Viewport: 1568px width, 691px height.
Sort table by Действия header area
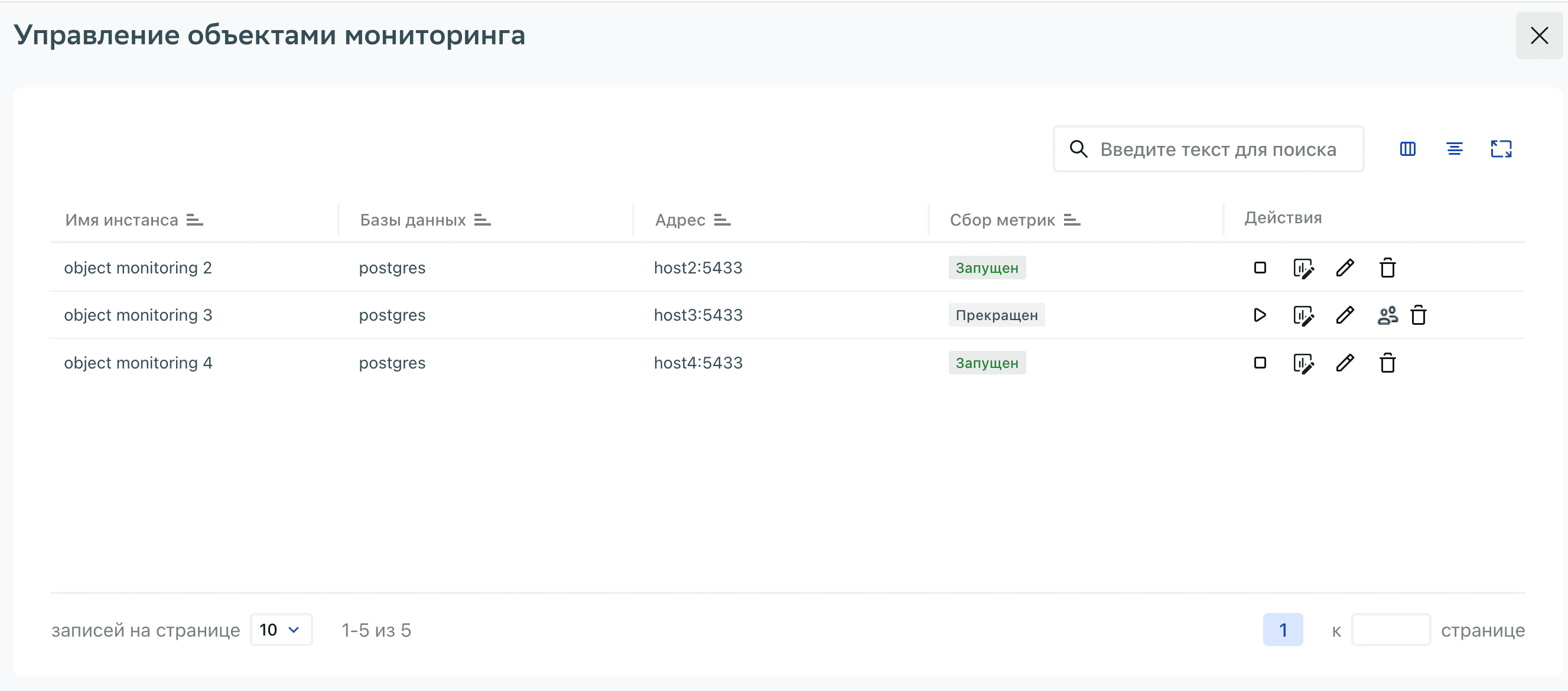coord(1282,217)
